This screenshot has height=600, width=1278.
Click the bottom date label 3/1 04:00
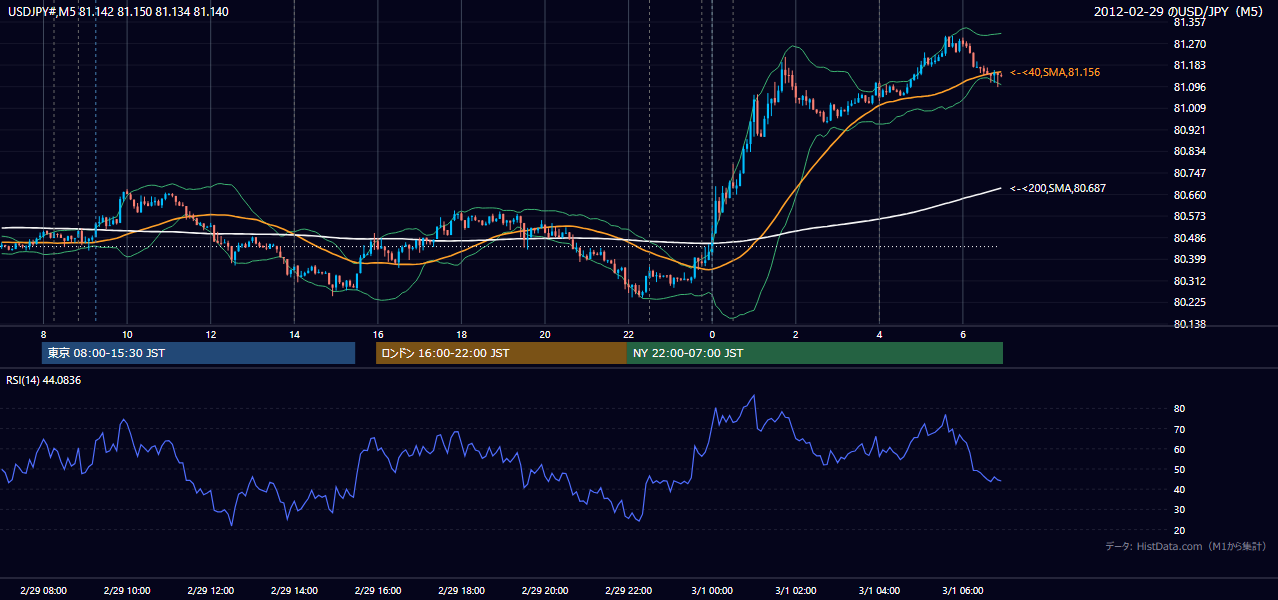pos(878,590)
